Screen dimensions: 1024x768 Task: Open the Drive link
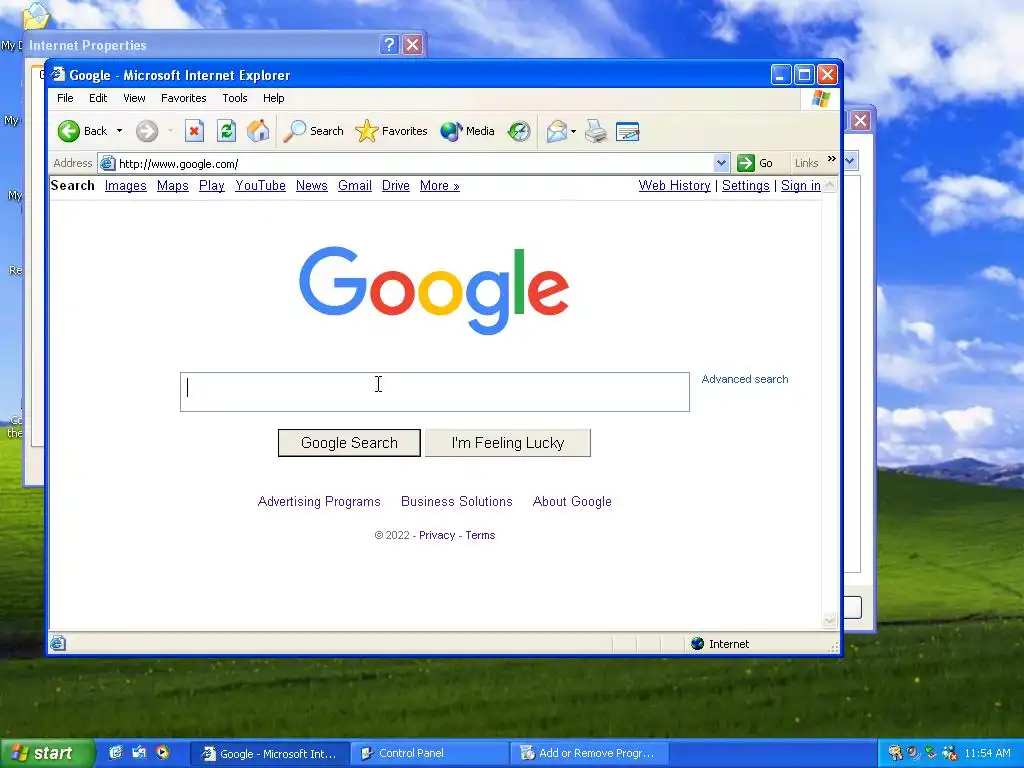click(396, 186)
